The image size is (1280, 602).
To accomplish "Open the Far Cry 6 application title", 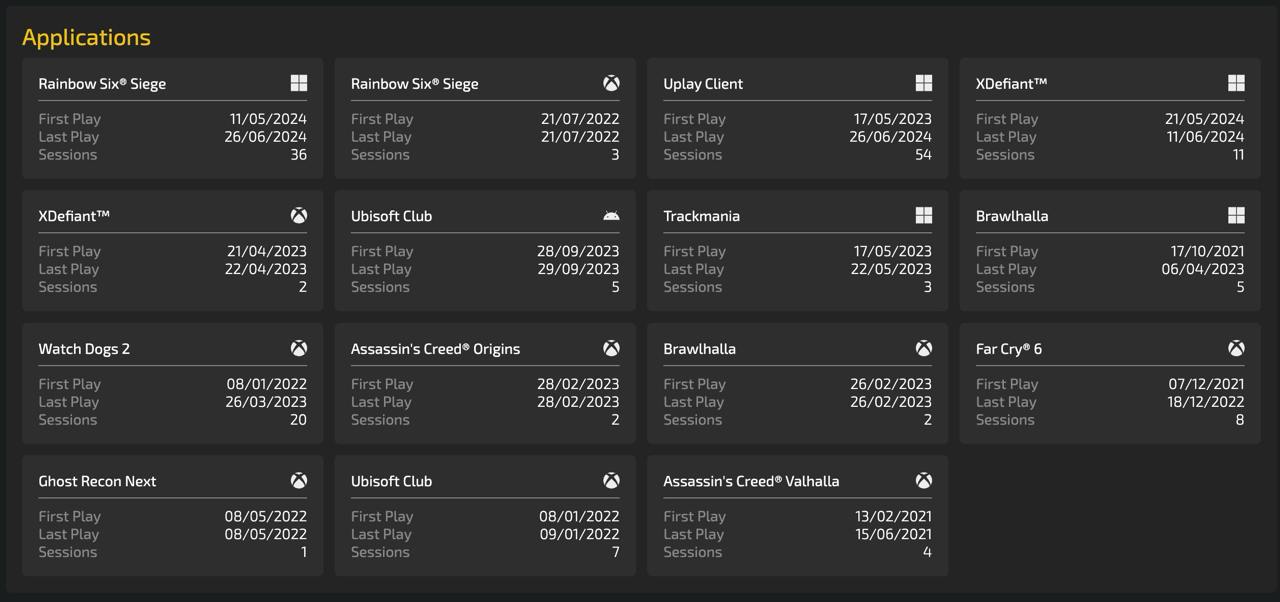I will point(1008,349).
